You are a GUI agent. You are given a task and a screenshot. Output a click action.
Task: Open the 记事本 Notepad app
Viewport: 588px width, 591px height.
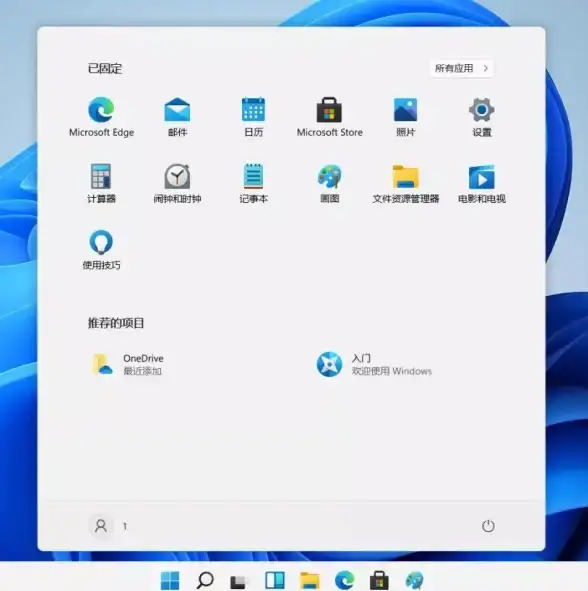[x=253, y=183]
